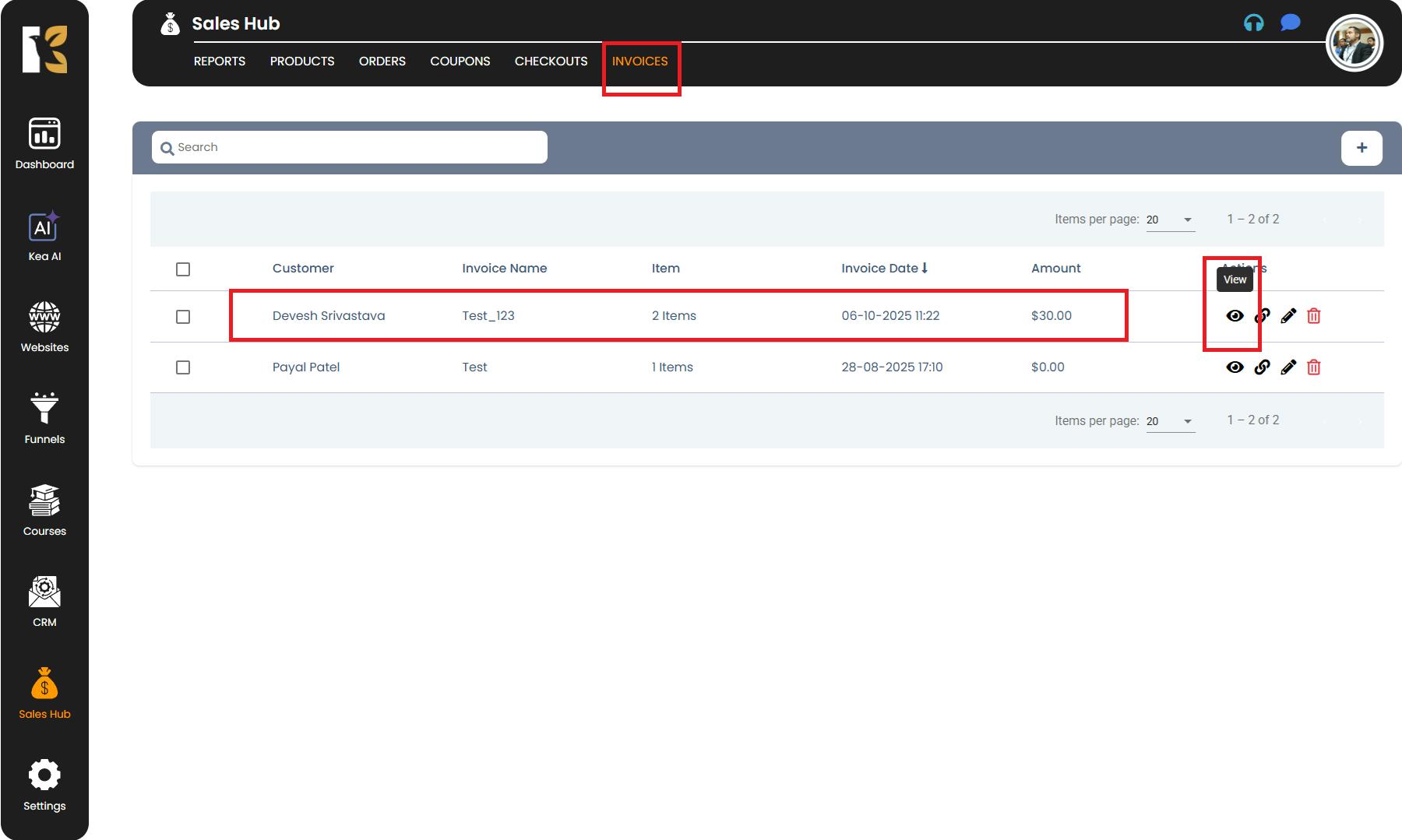
Task: Click the user profile avatar
Action: coord(1354,43)
